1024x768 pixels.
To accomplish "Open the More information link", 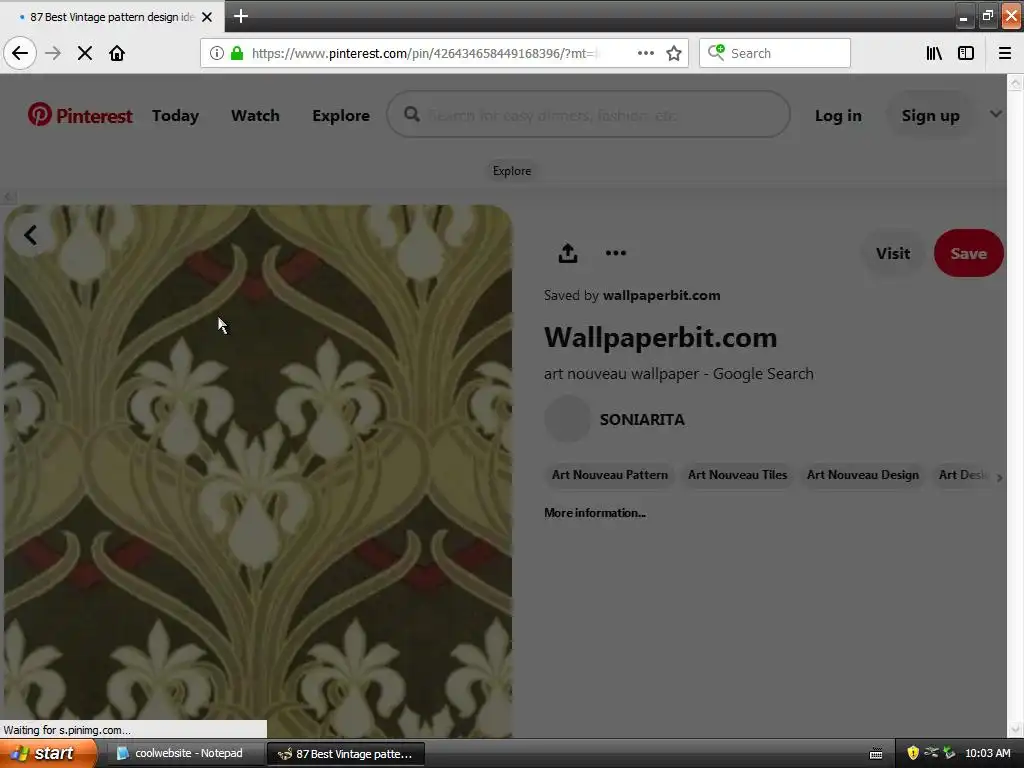I will point(594,513).
